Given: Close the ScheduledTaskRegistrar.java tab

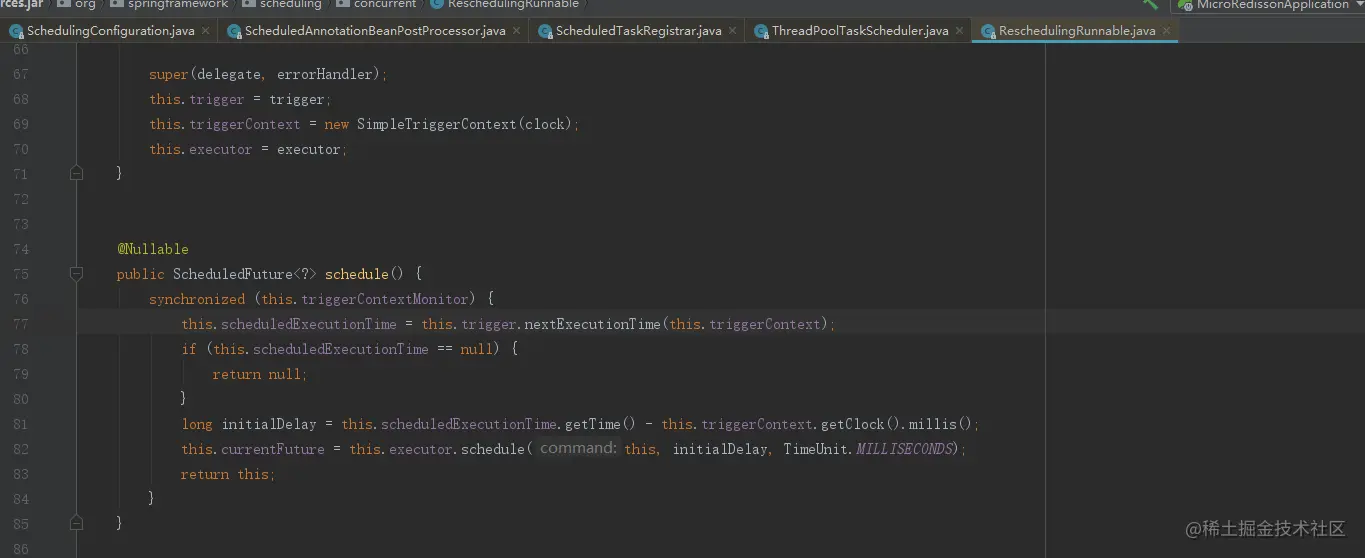Looking at the screenshot, I should pos(732,31).
